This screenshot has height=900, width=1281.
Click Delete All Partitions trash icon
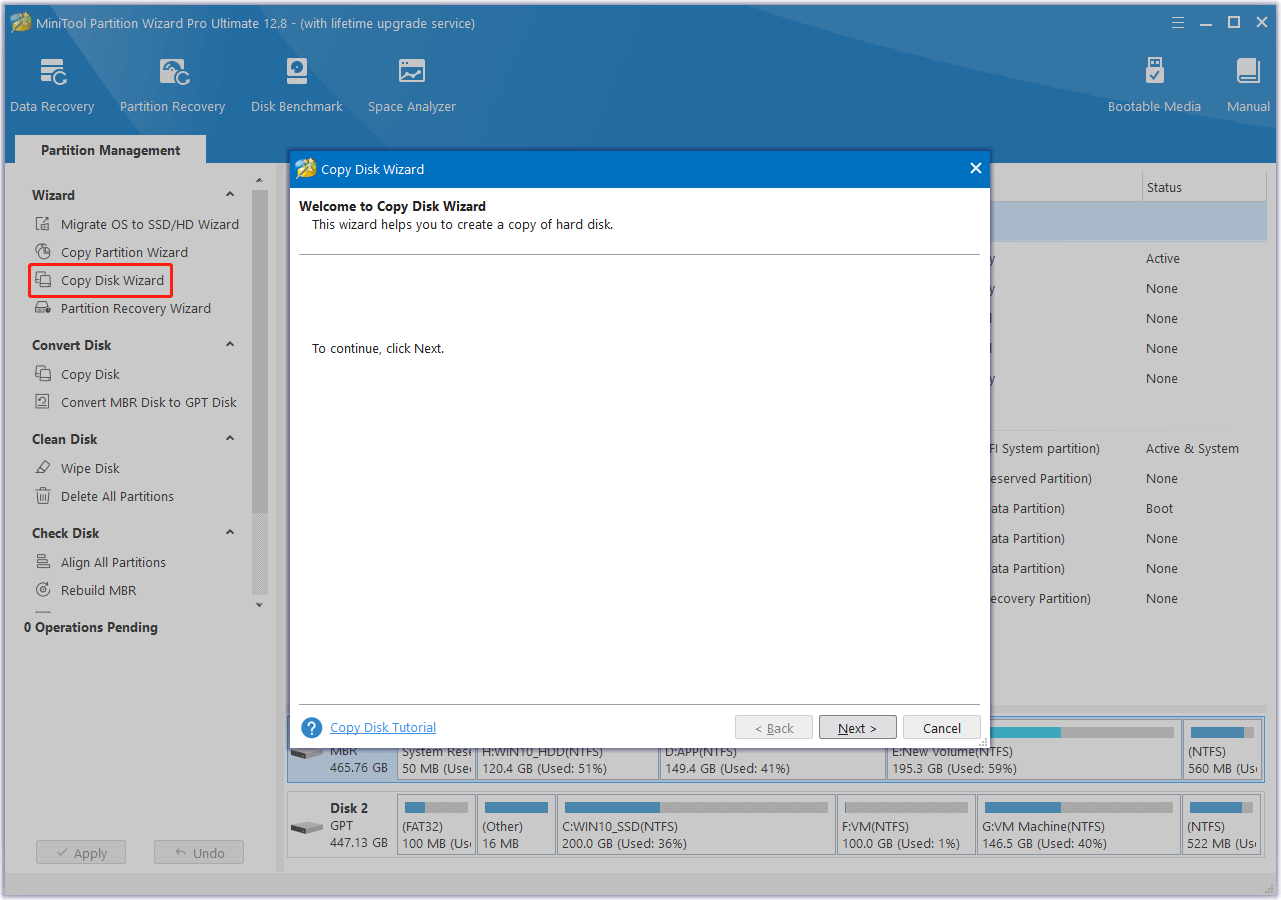pos(43,496)
